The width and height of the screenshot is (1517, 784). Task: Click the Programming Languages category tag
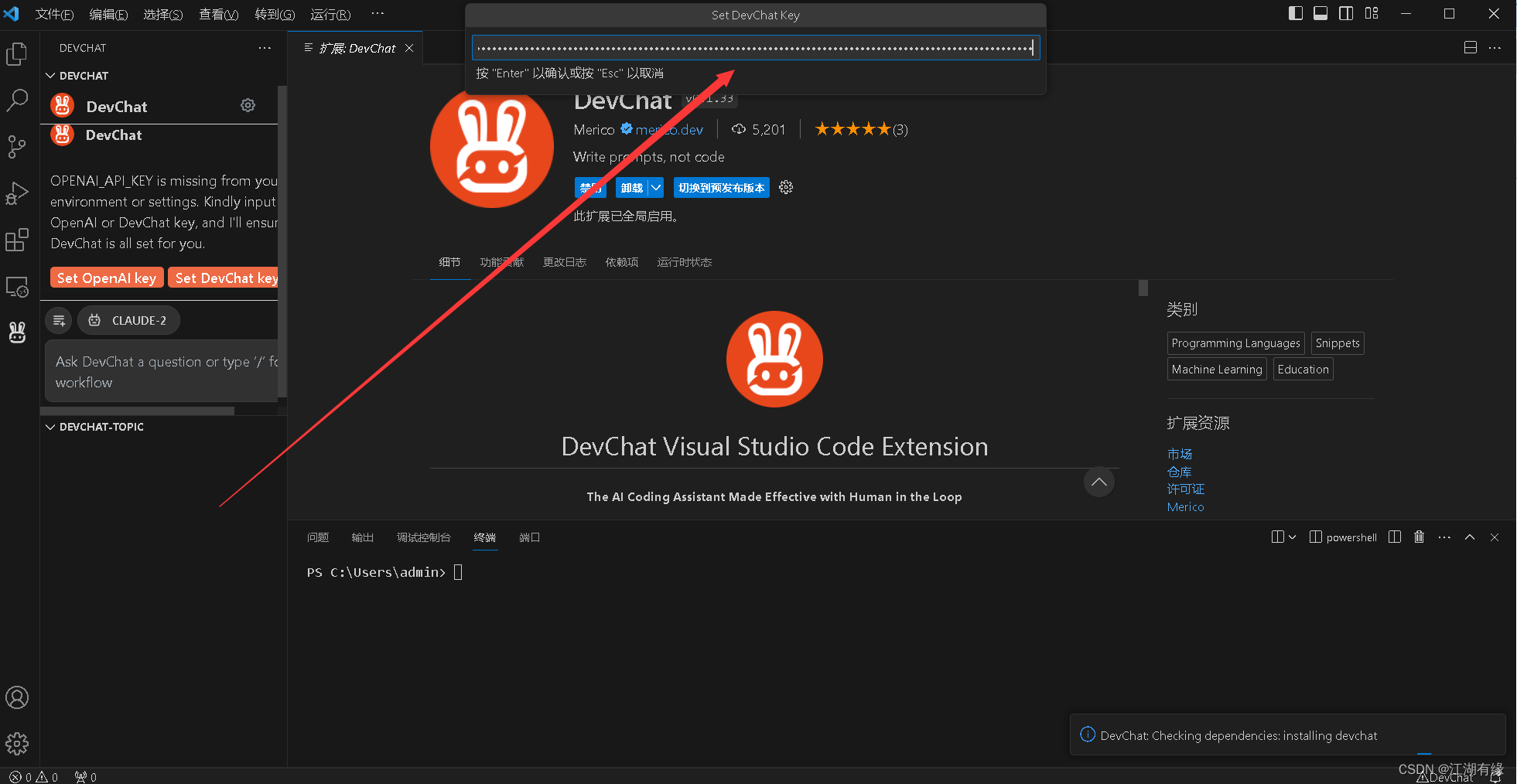click(x=1236, y=343)
